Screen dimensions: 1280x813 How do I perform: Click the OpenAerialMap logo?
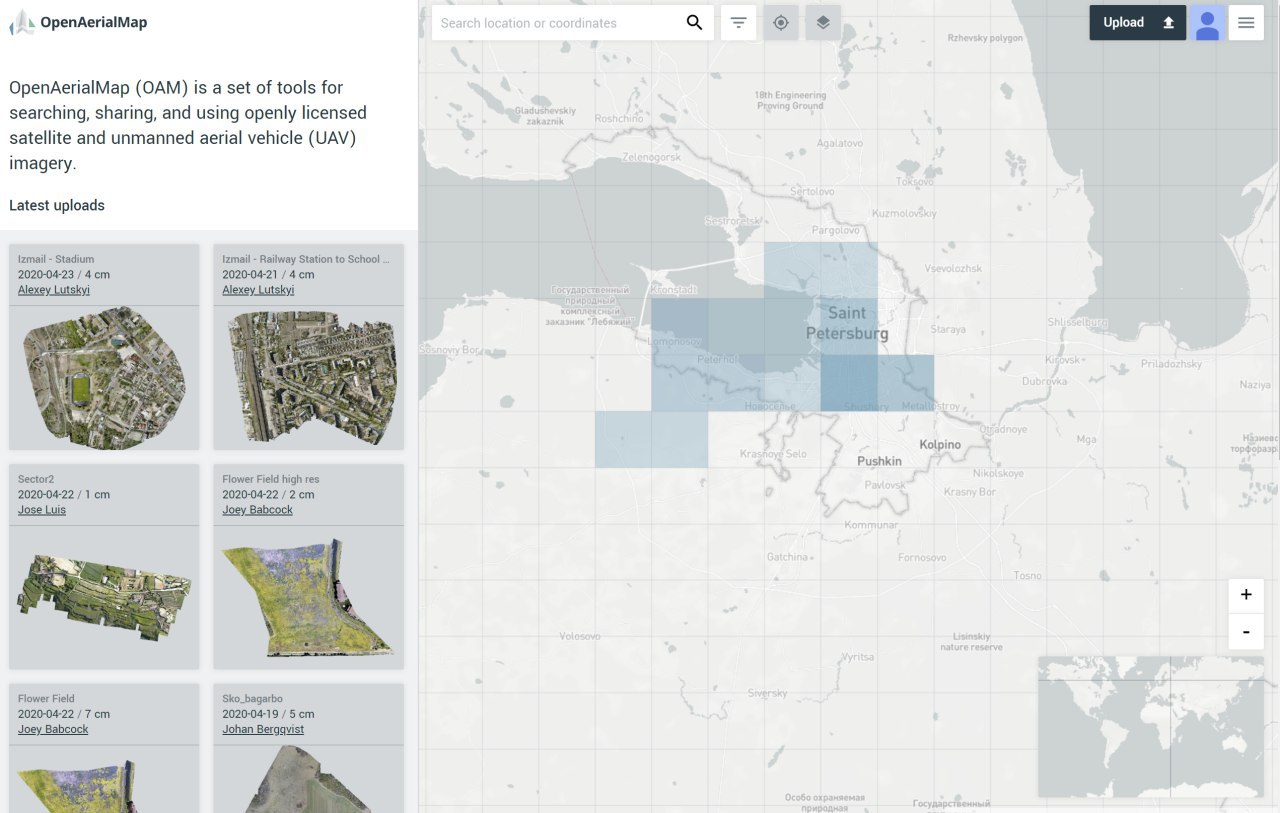pos(78,22)
